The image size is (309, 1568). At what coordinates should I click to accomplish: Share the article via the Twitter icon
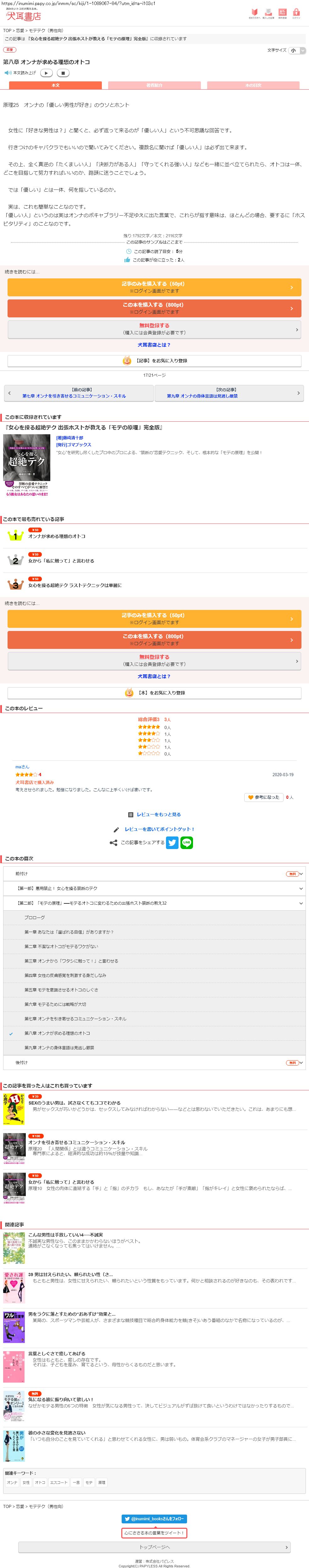tap(173, 842)
